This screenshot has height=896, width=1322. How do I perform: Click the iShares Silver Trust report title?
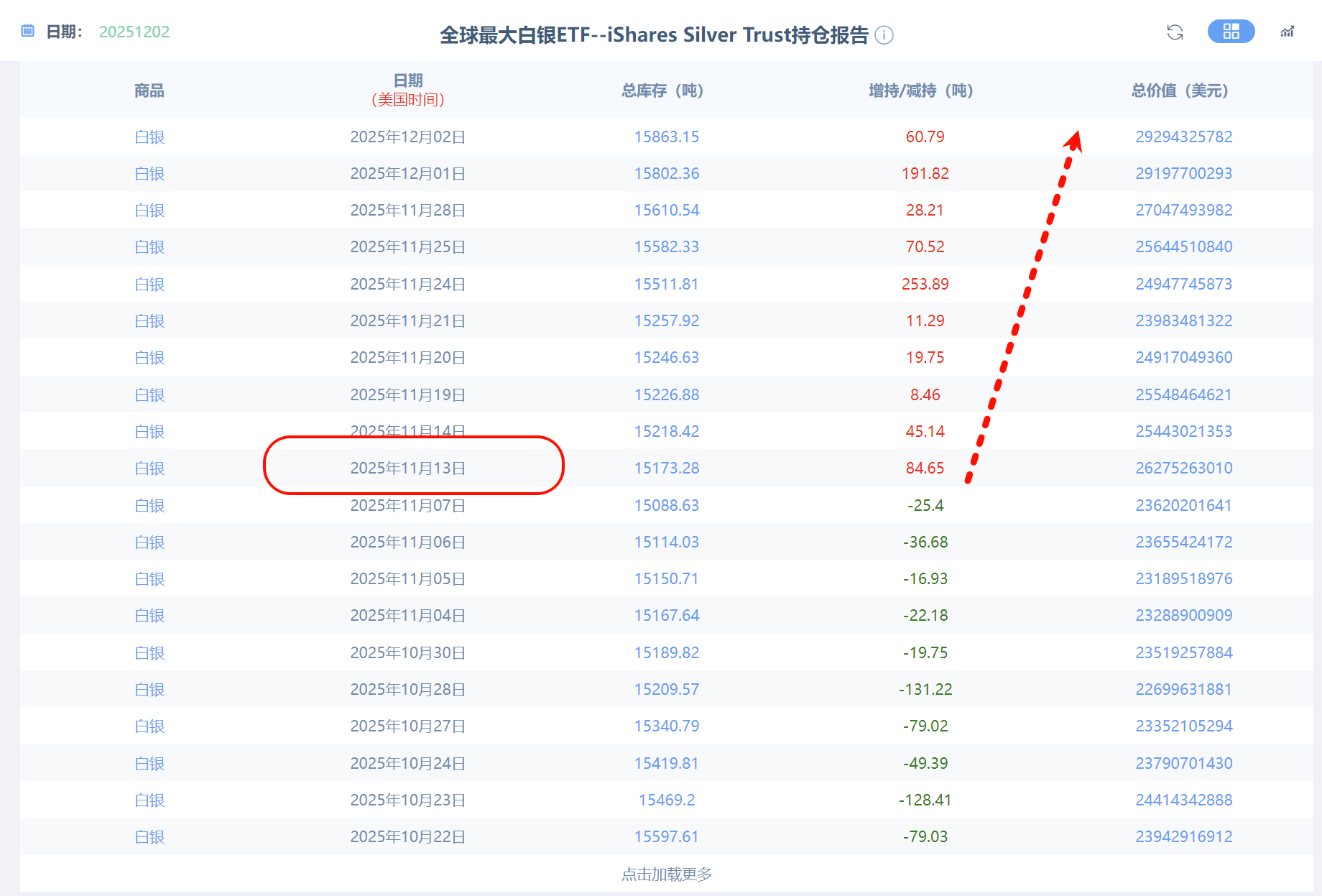coord(654,34)
